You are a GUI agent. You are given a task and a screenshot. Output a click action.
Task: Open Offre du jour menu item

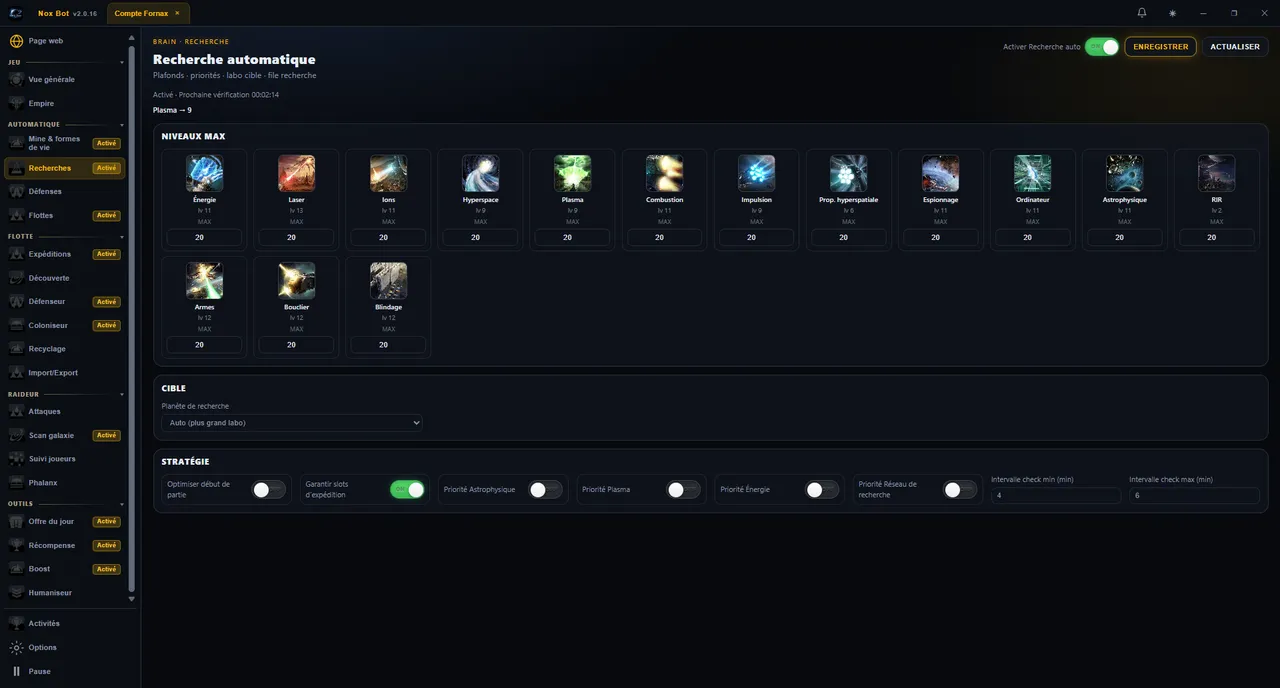pos(65,521)
